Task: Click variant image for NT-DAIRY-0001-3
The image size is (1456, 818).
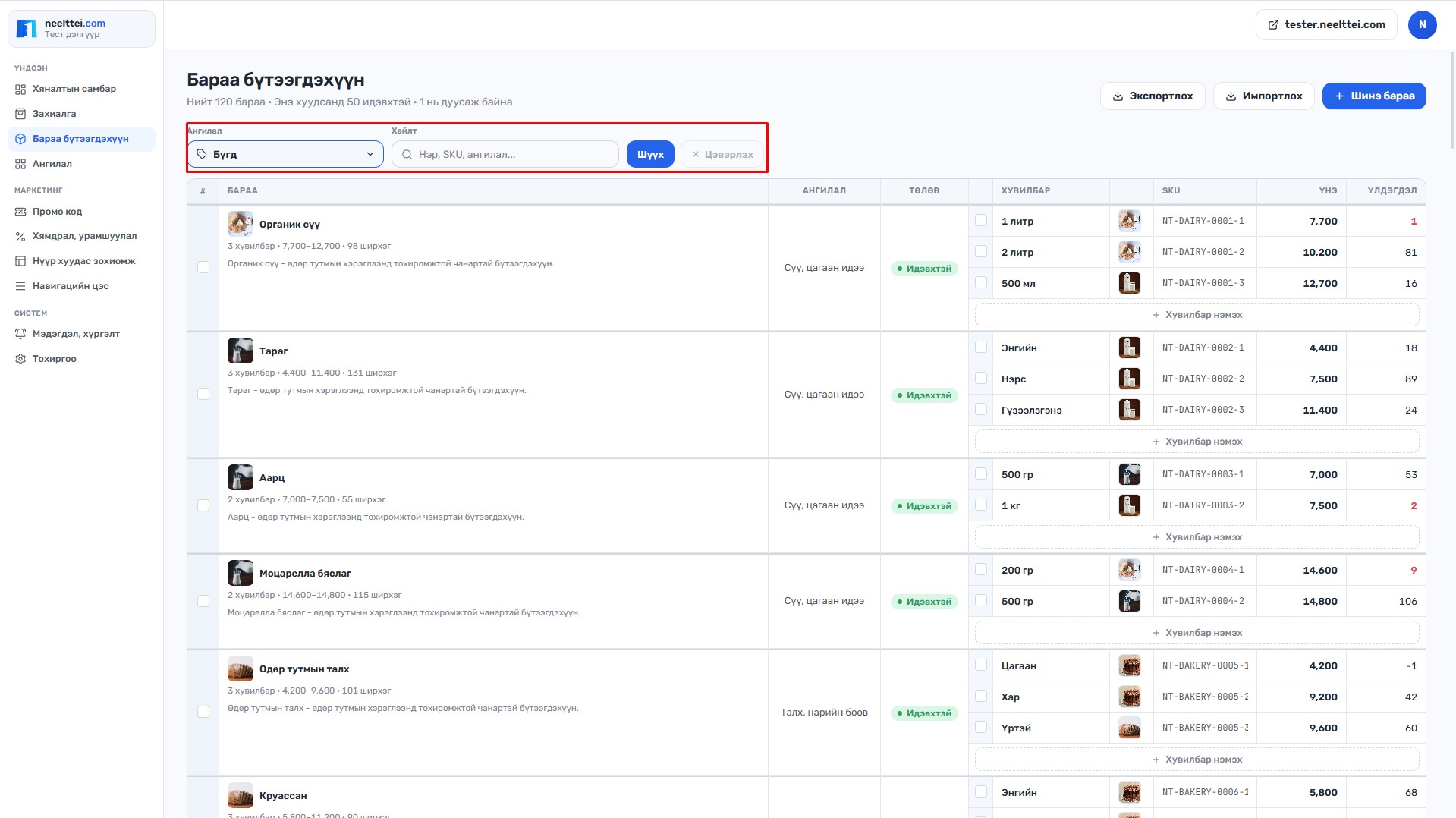Action: pyautogui.click(x=1130, y=283)
